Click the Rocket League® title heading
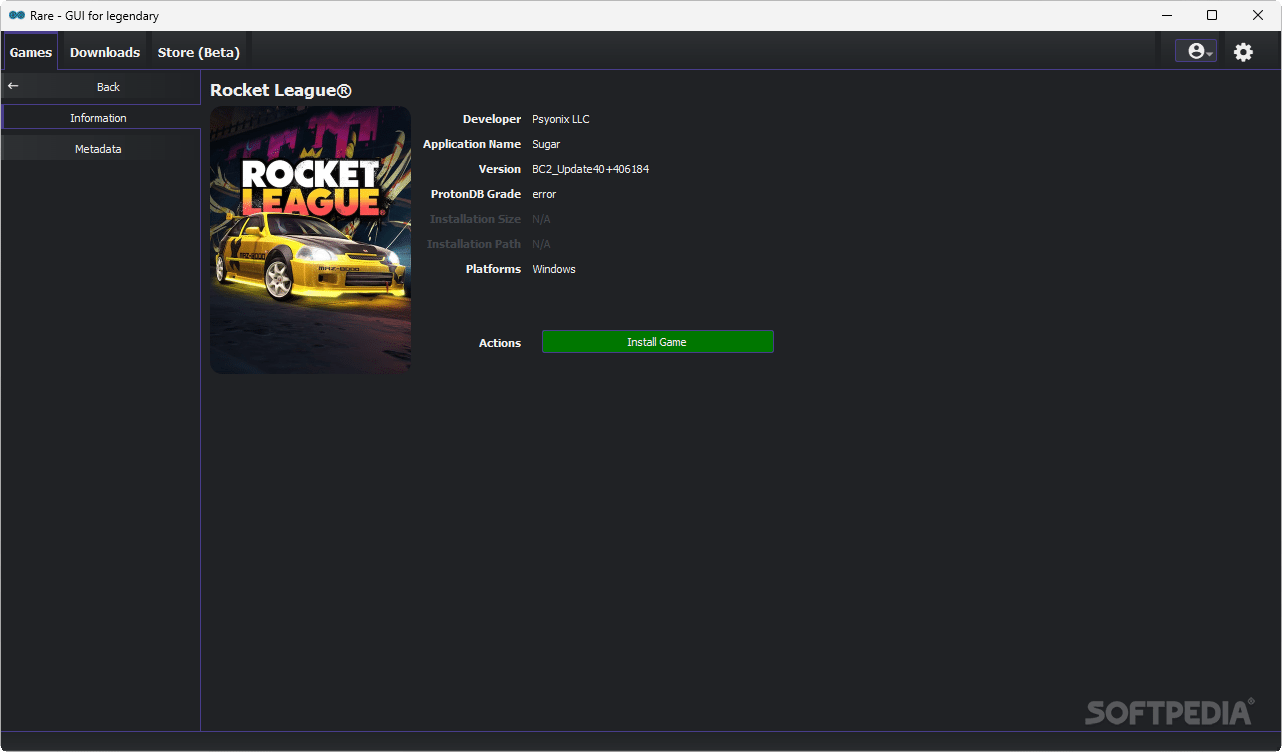The image size is (1282, 752). coord(281,90)
